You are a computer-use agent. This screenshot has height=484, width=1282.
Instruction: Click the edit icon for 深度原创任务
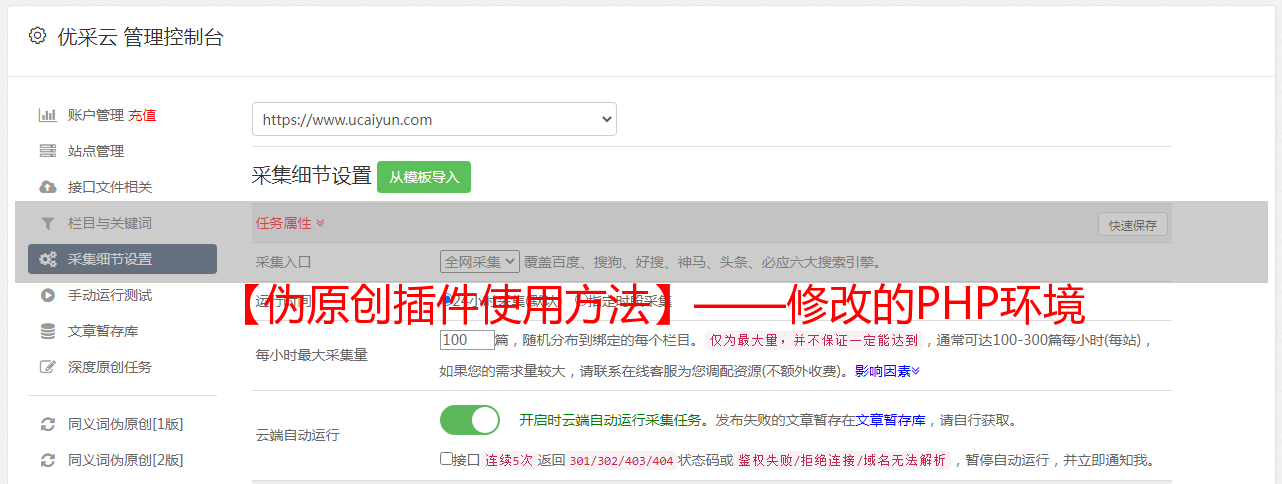coord(47,367)
